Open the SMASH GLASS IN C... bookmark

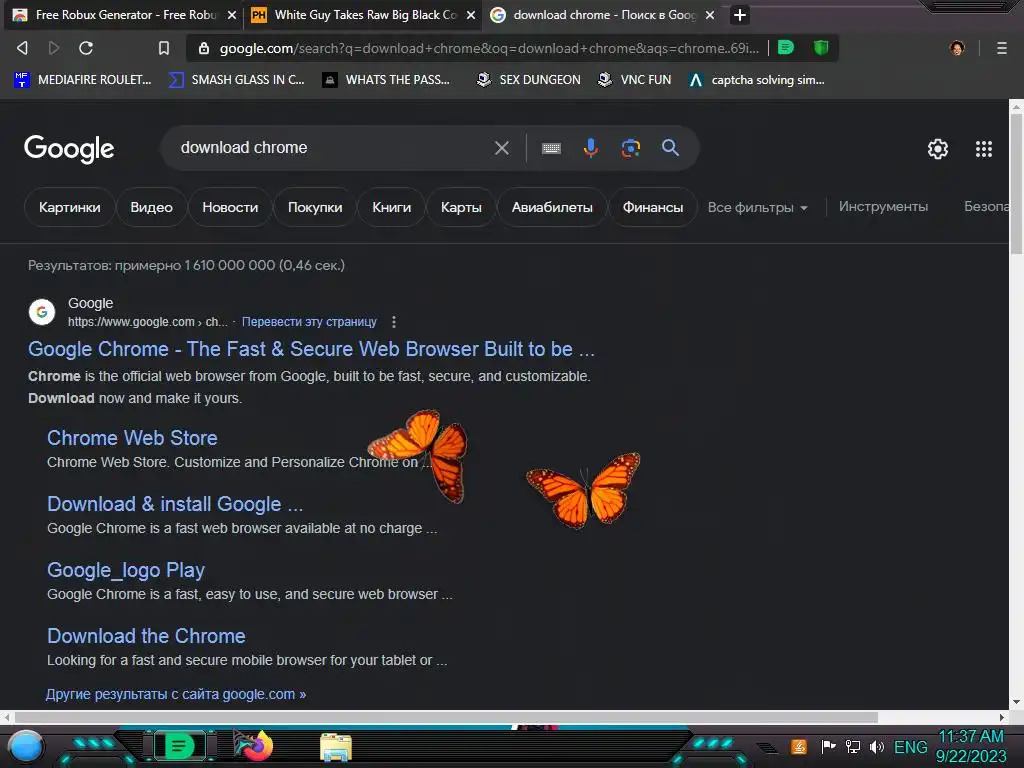(x=236, y=80)
